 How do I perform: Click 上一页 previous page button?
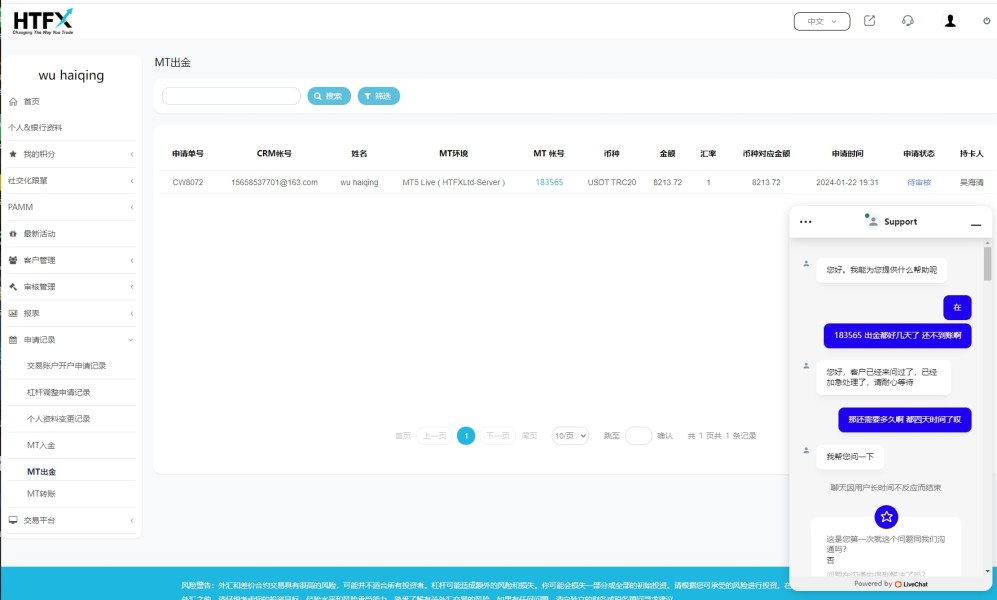(x=435, y=435)
